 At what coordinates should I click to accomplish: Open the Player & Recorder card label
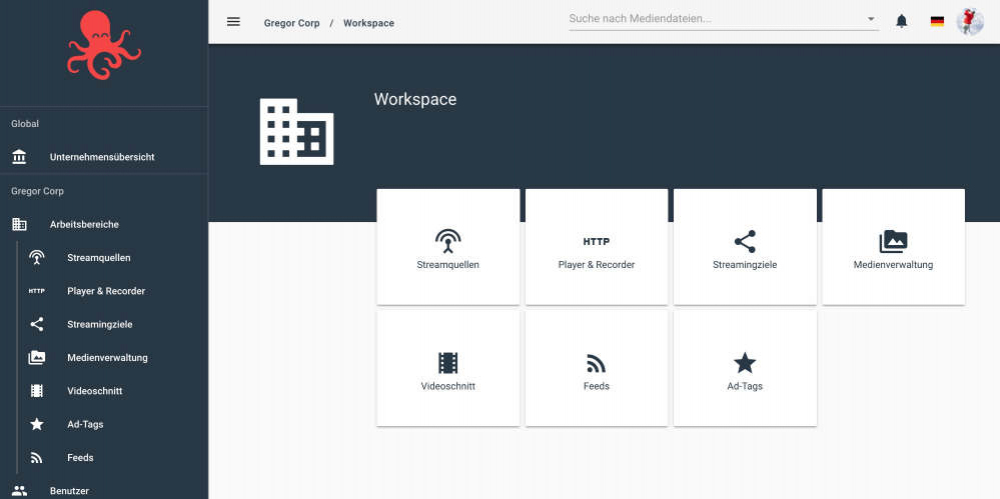coord(596,265)
